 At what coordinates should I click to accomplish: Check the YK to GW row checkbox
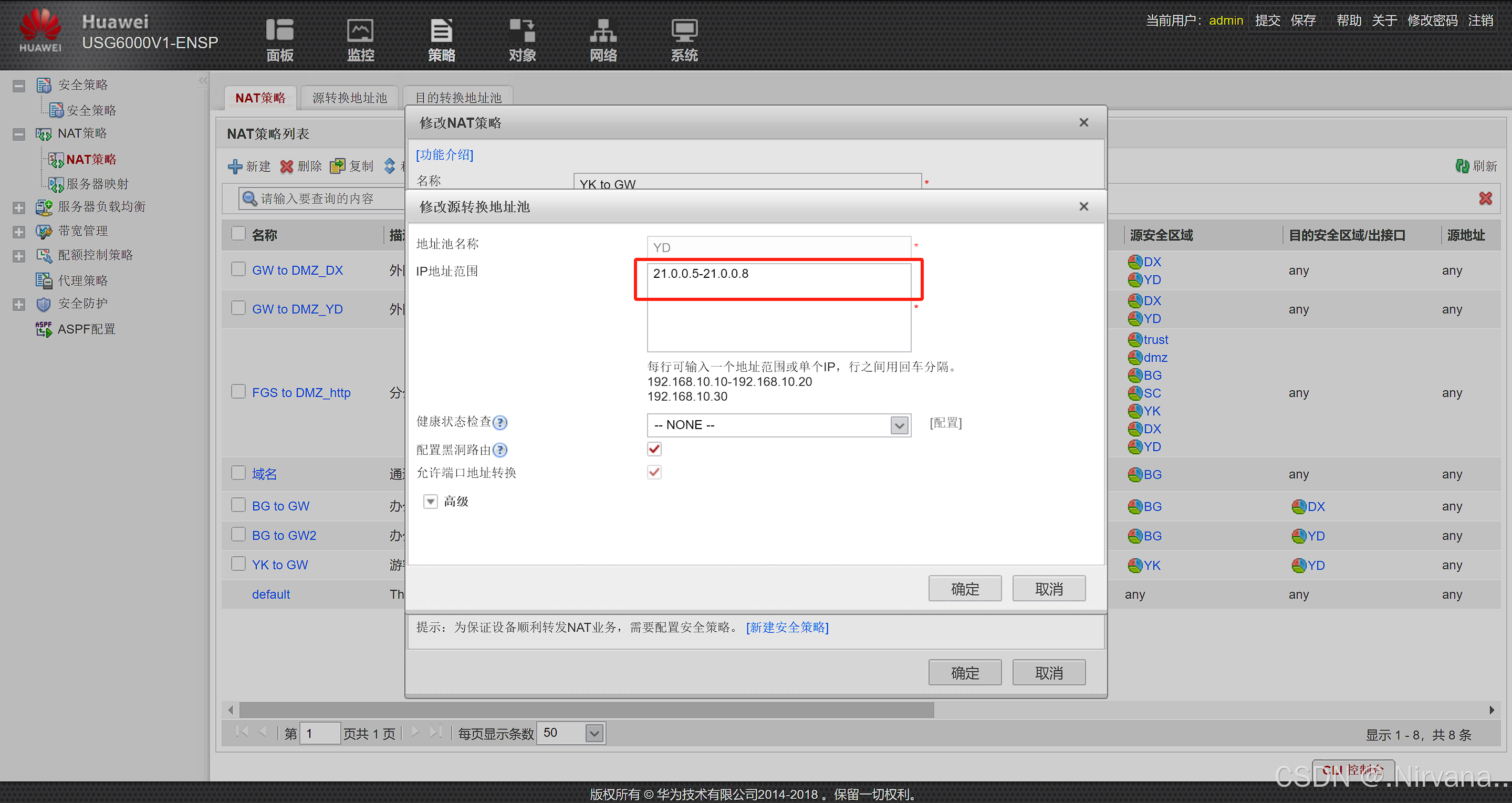(238, 564)
